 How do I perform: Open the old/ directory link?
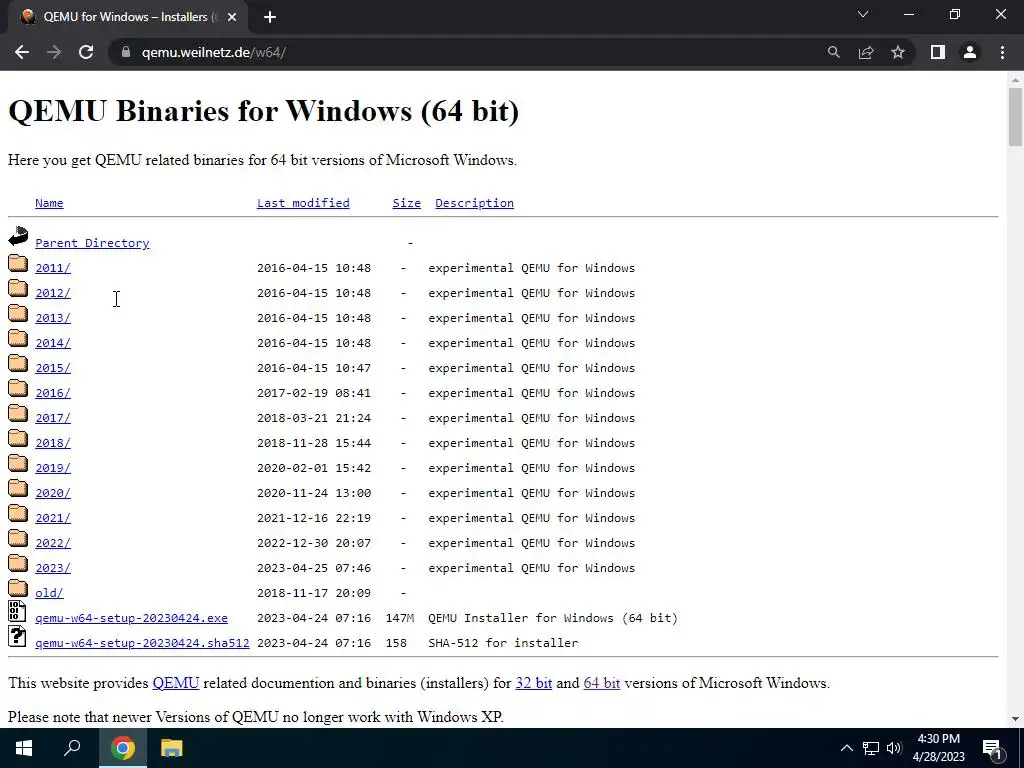tap(49, 593)
